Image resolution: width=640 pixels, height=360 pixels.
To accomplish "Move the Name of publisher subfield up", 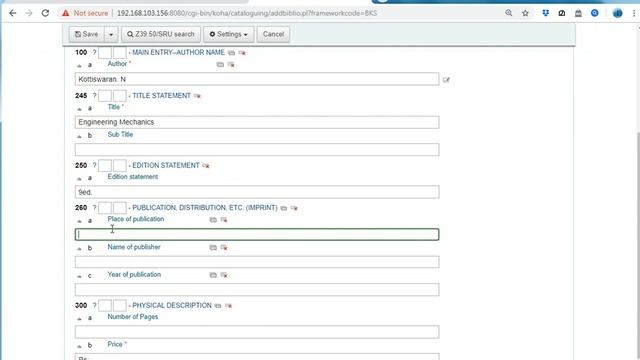I will pyautogui.click(x=79, y=248).
